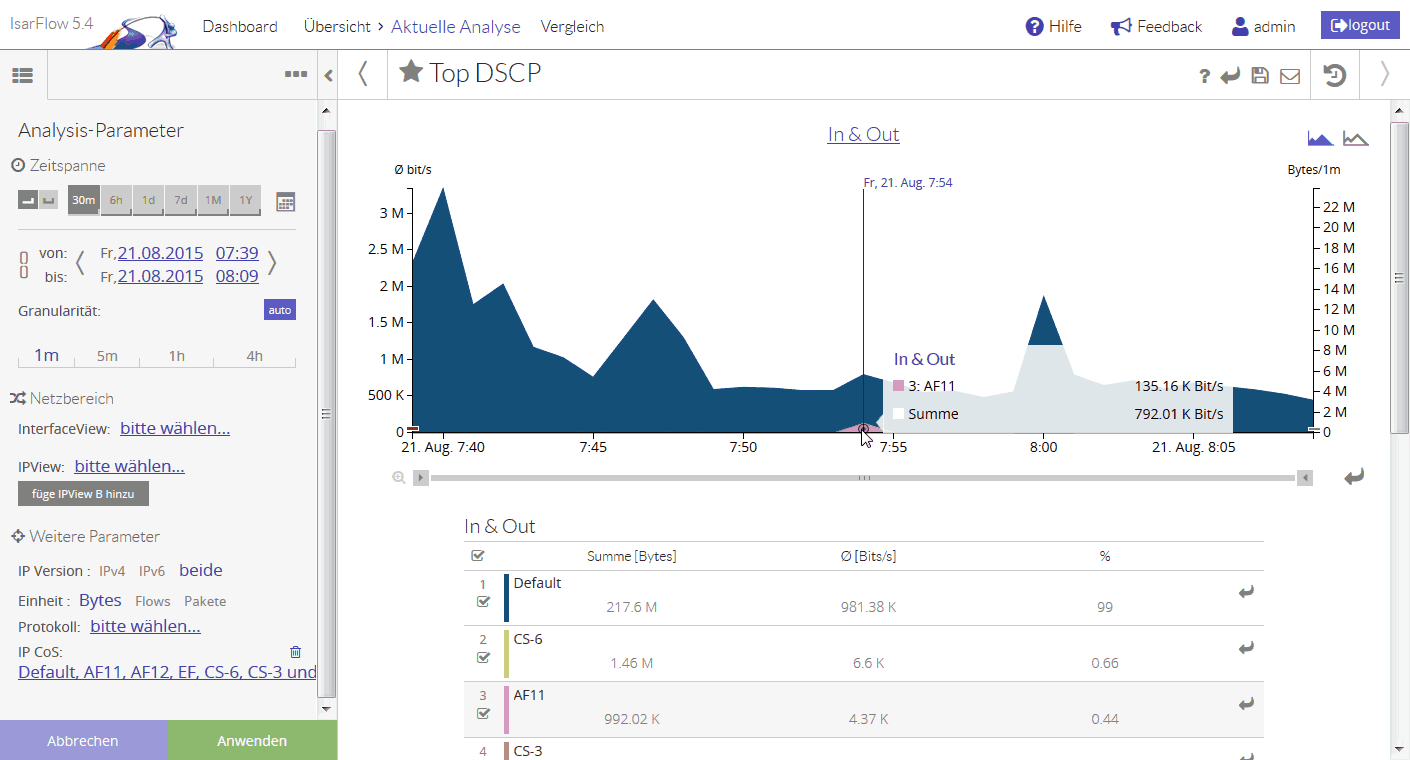Go to the Vergleich tab
The image size is (1410, 760).
tap(572, 27)
